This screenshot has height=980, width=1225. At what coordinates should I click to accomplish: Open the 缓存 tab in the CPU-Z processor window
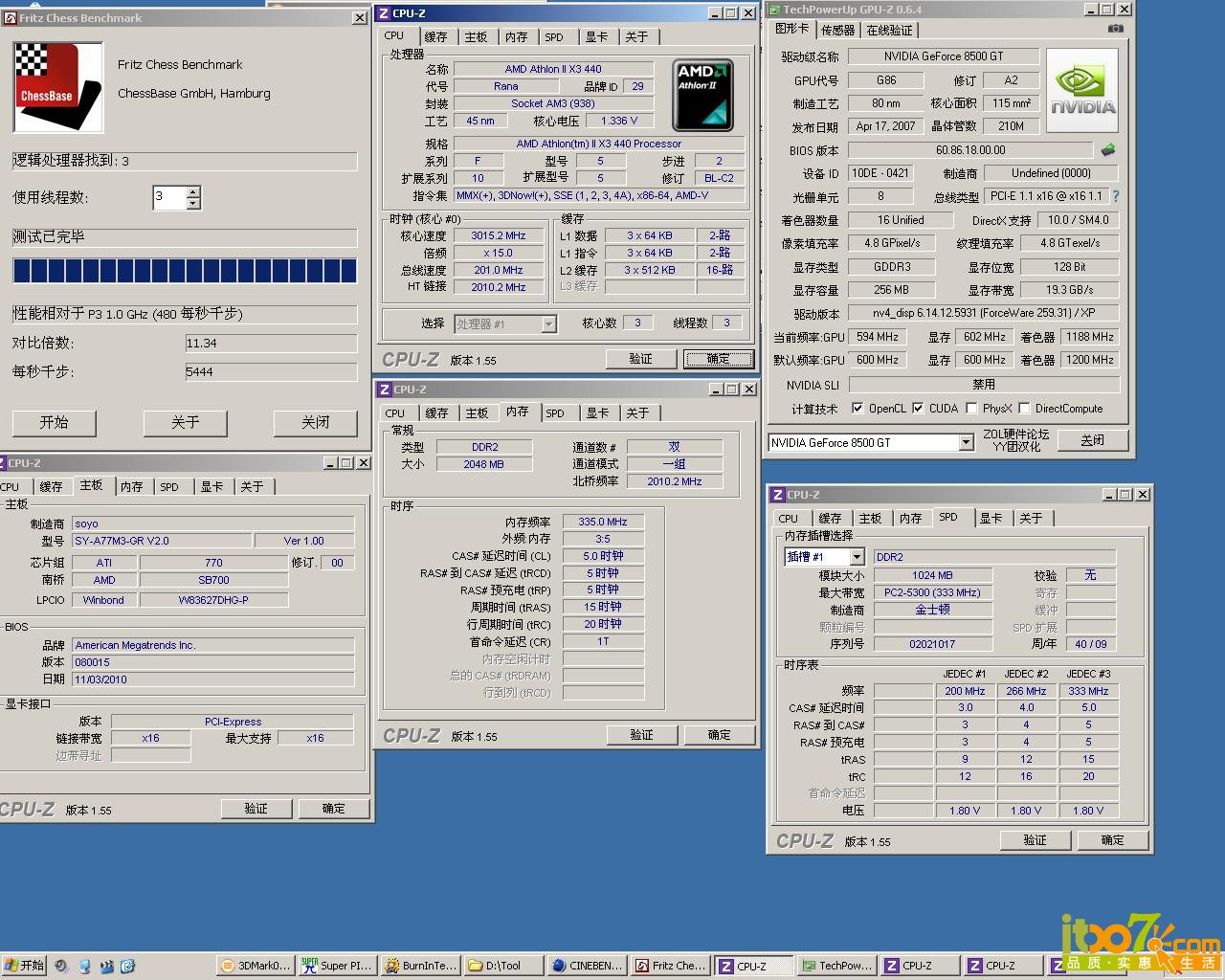coord(435,37)
